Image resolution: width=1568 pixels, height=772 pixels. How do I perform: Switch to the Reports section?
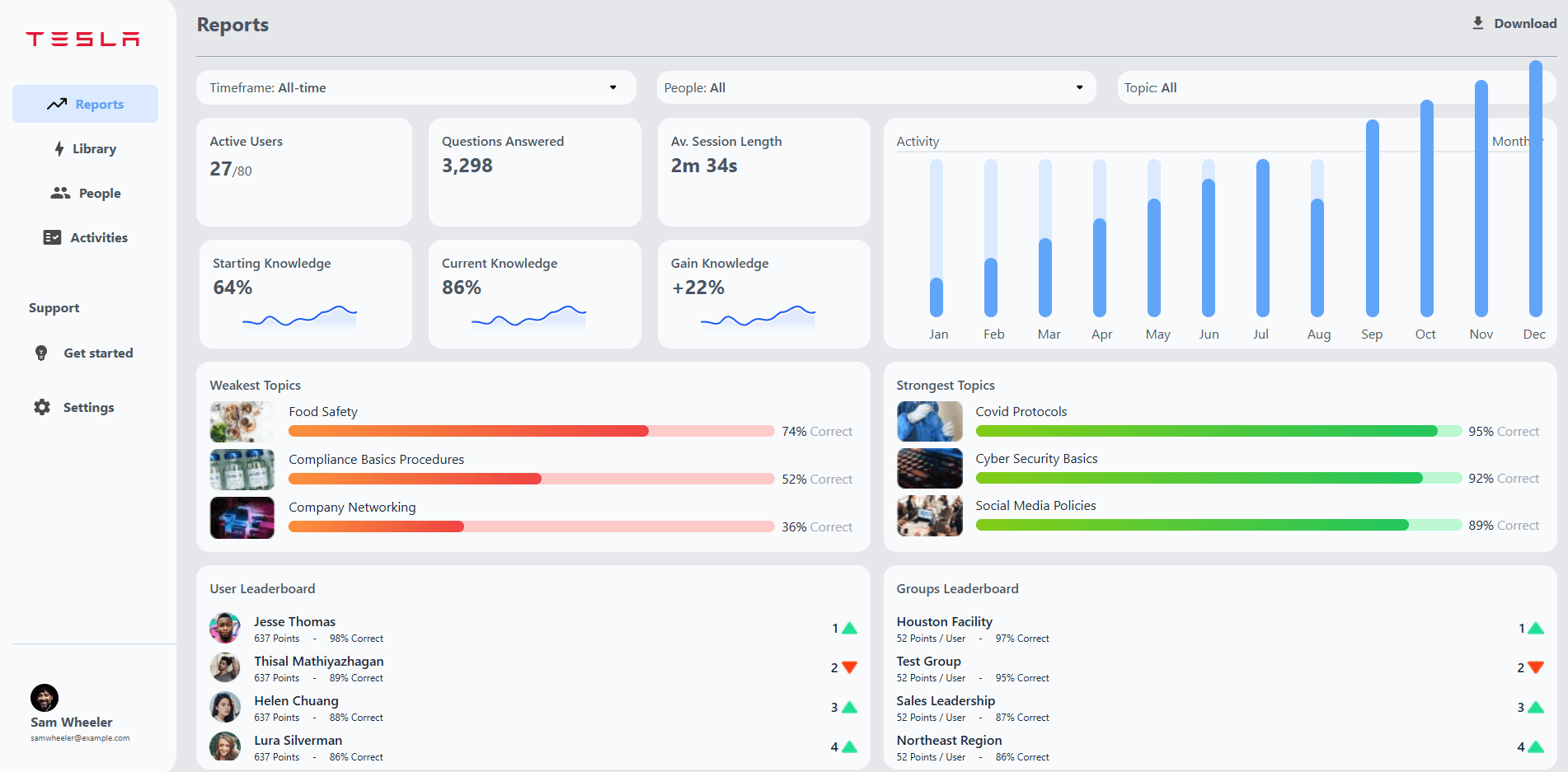pos(98,104)
